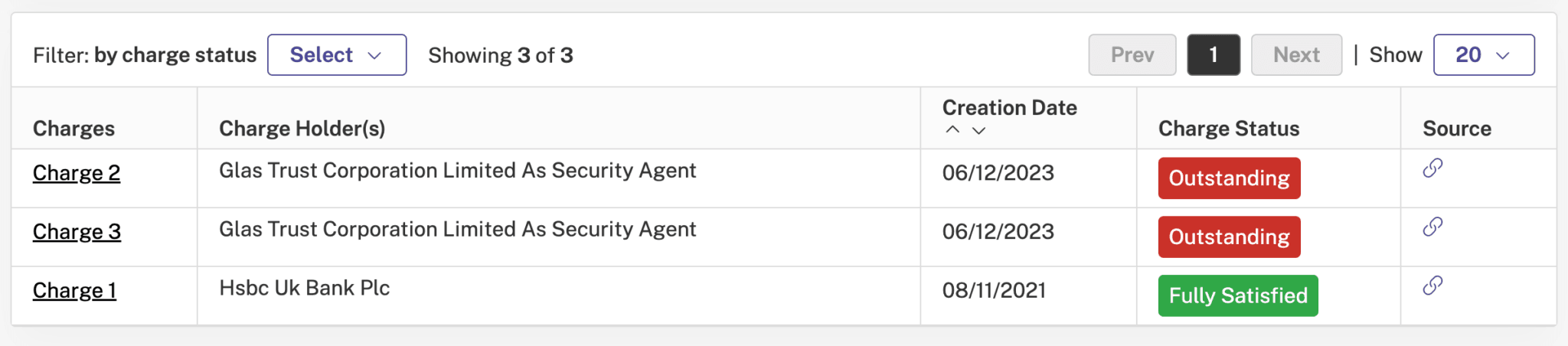1568x346 pixels.
Task: Go to page 1
Action: click(x=1214, y=55)
